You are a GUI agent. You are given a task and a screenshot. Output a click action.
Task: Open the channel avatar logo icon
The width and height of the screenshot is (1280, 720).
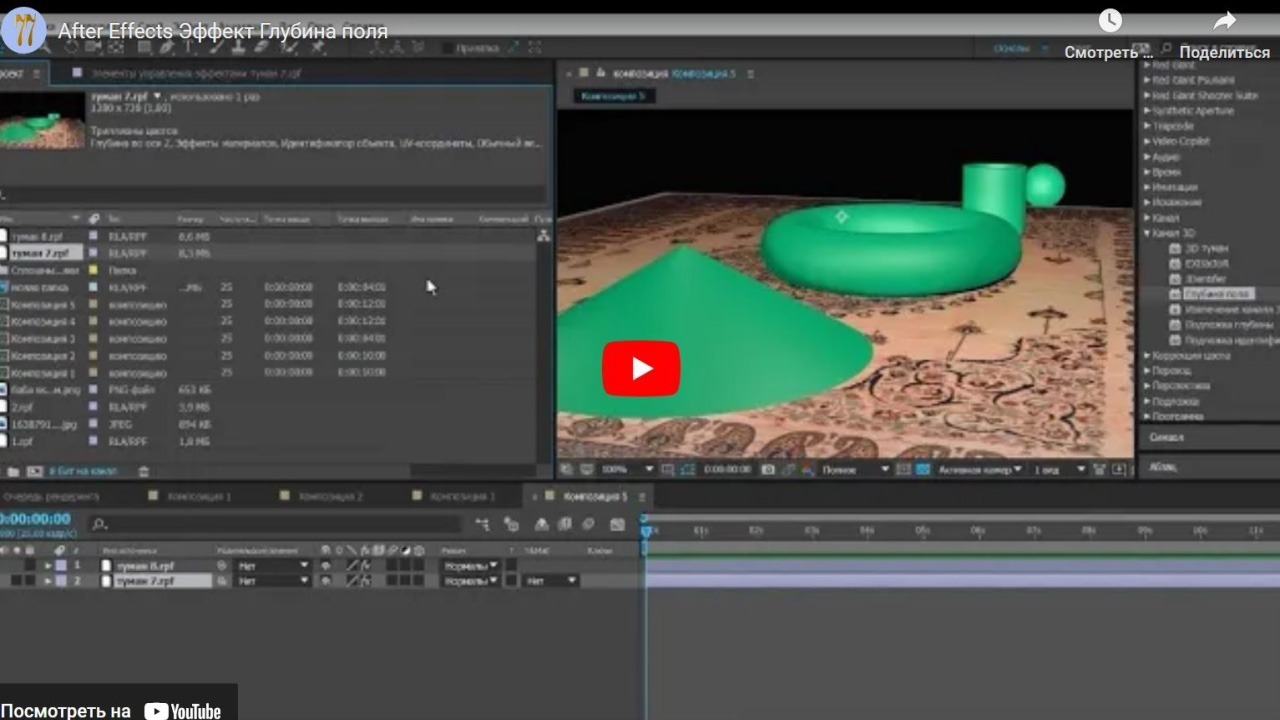24,30
